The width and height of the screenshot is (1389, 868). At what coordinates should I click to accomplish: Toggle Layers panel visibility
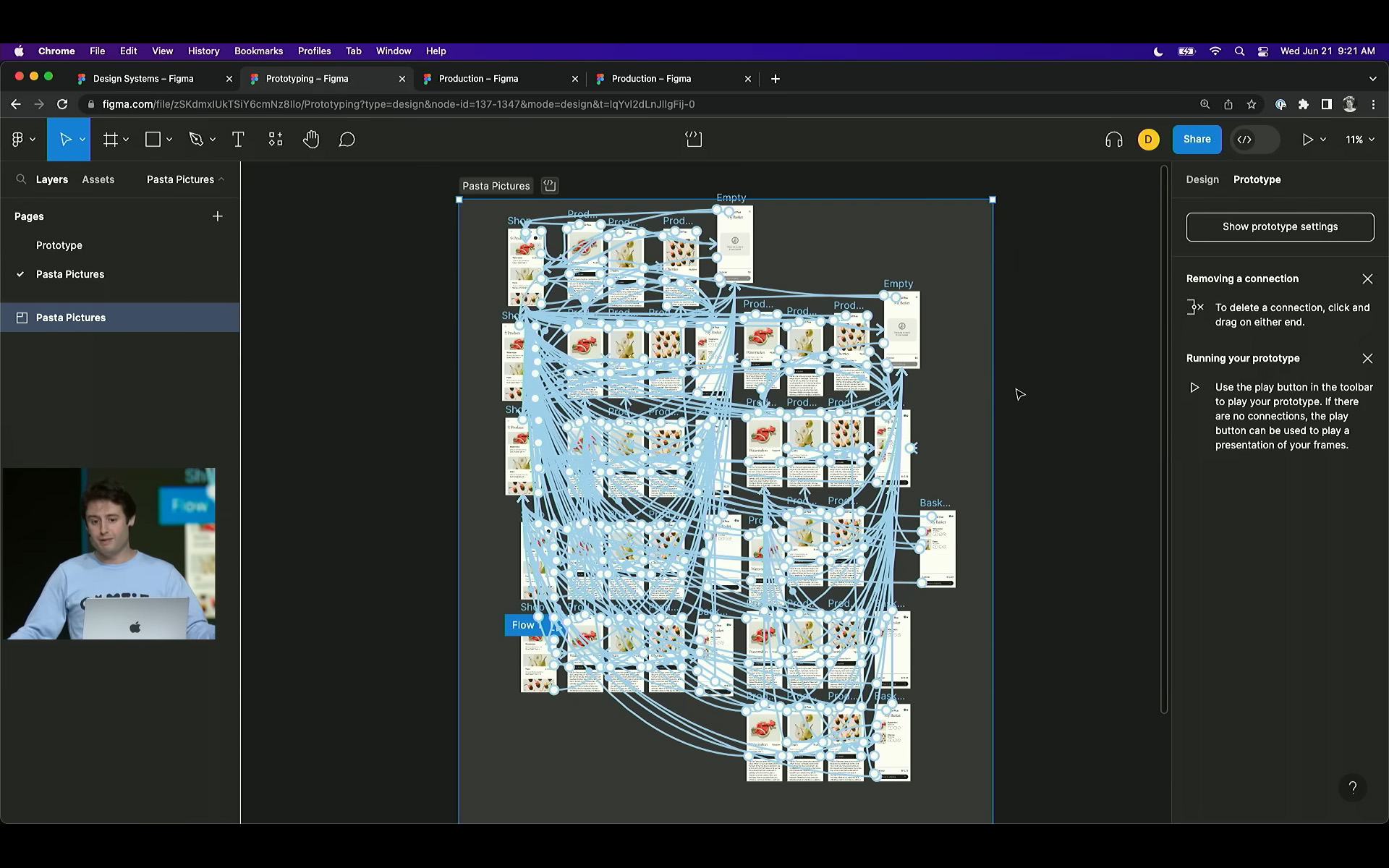[52, 179]
